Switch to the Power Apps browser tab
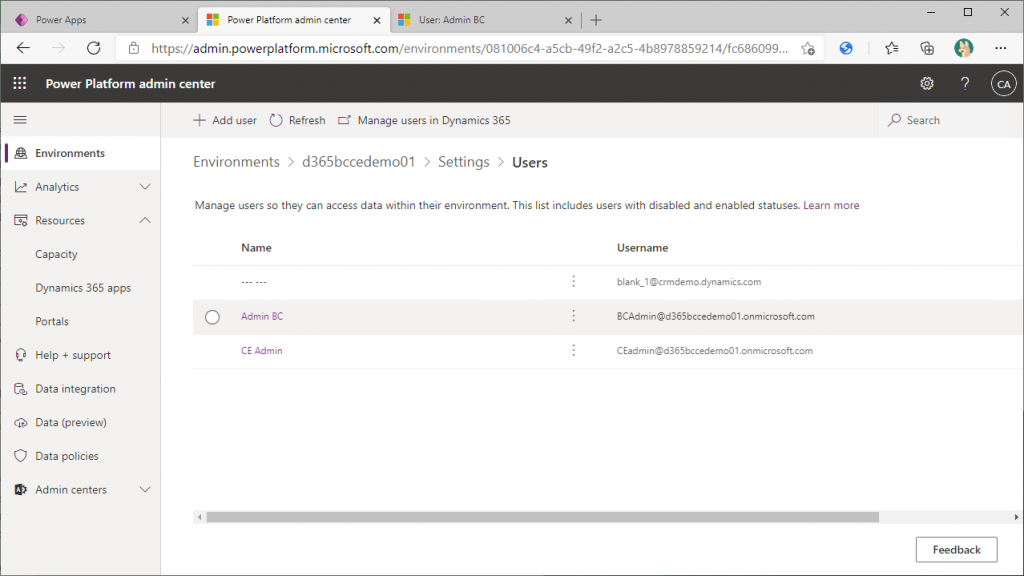 point(101,20)
